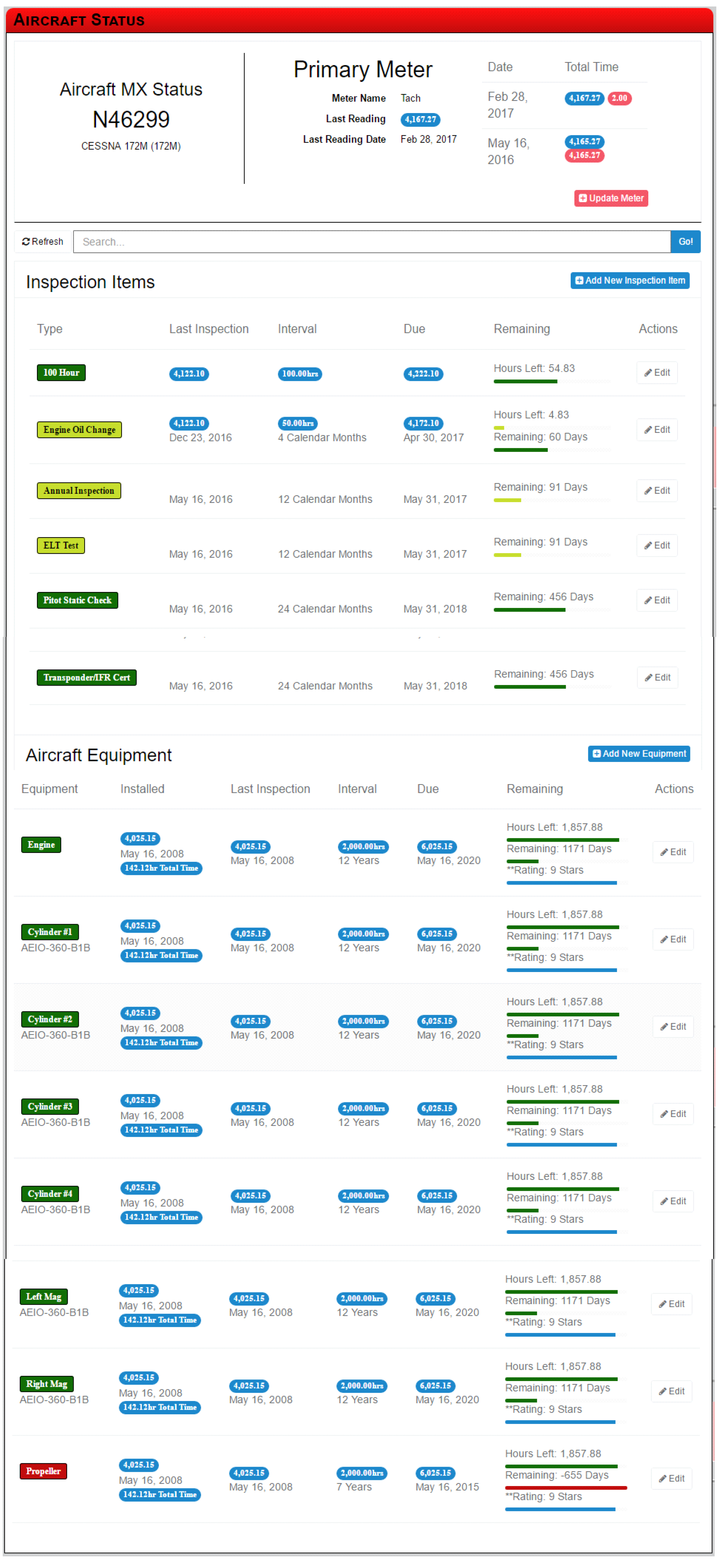720x1568 pixels.
Task: Click the Engine equipment label
Action: (41, 845)
